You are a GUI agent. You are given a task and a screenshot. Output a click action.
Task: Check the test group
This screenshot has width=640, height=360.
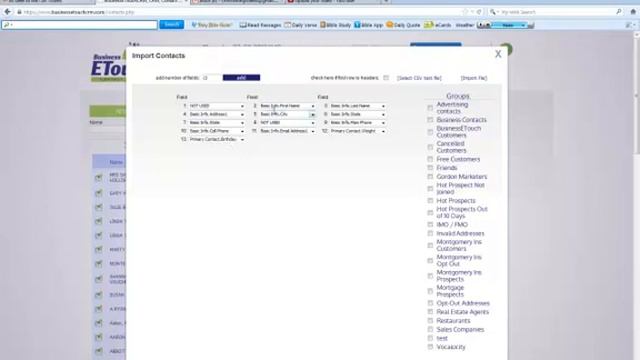(x=430, y=338)
